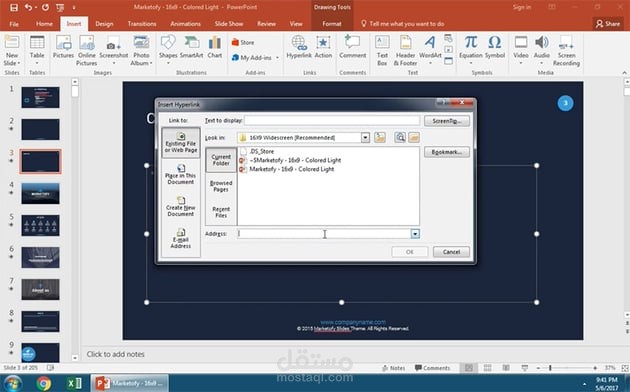Click the Store add-in button
Viewport: 630px width, 392px height.
[243, 42]
